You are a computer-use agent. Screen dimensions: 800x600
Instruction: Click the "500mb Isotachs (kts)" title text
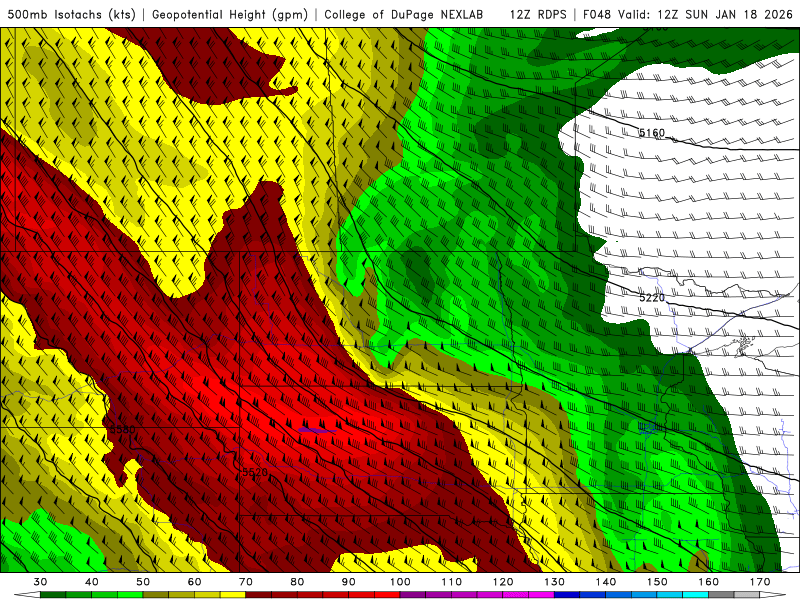71,14
